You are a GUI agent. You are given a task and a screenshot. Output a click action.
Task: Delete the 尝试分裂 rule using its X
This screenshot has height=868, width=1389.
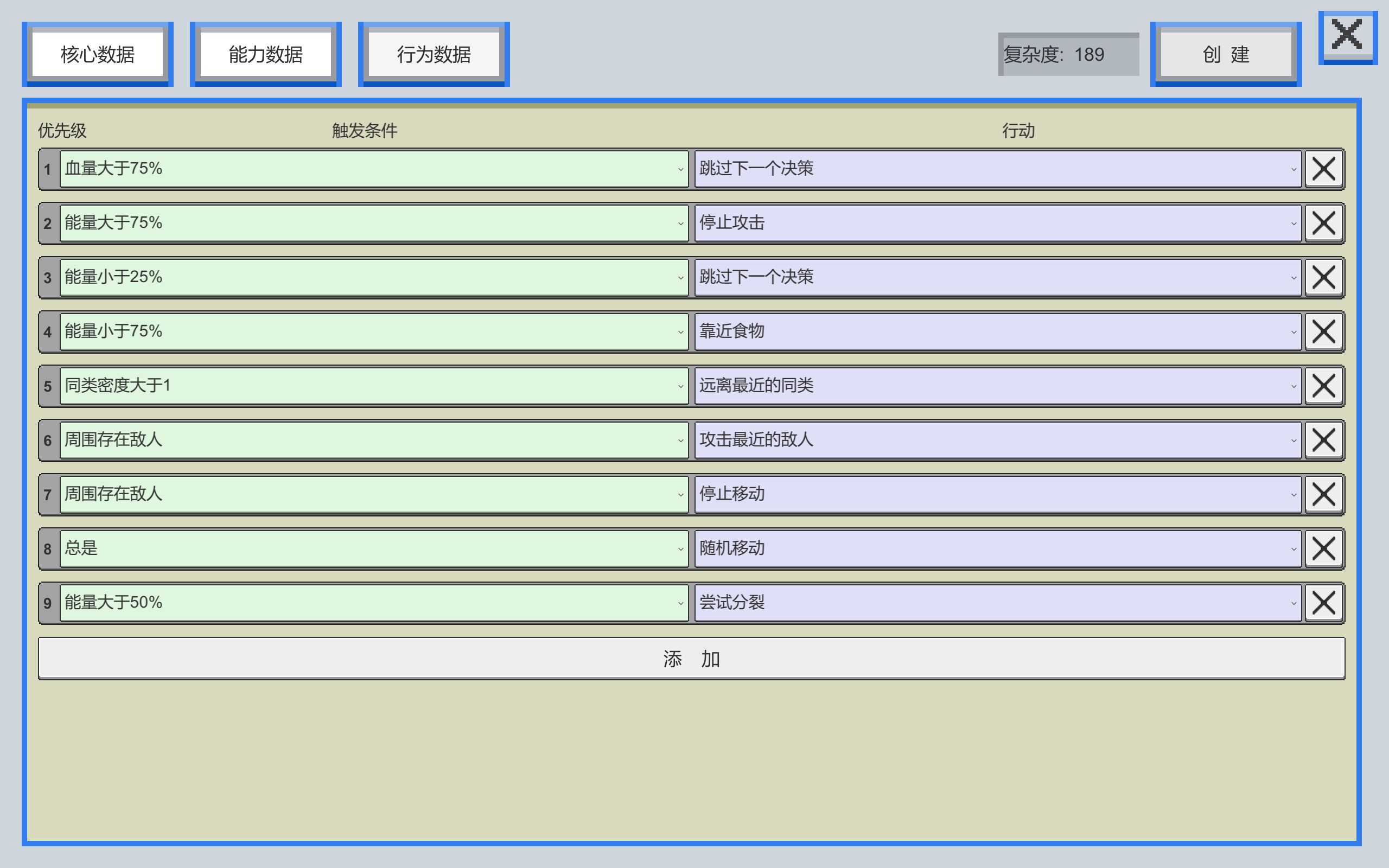(1323, 603)
